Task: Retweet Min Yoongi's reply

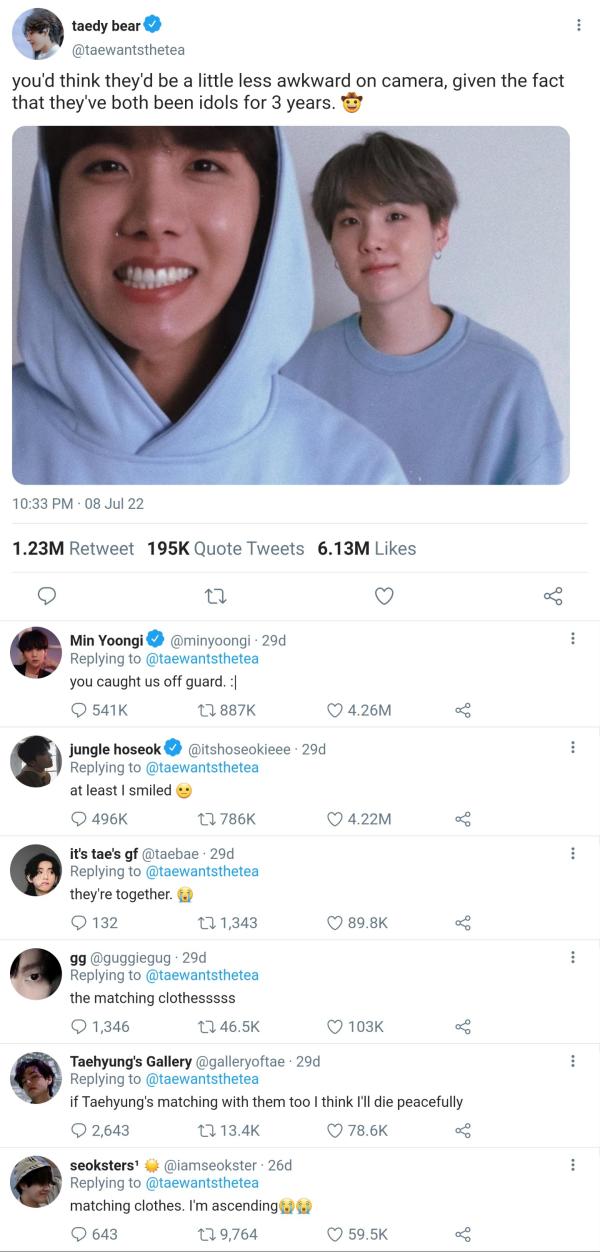Action: pyautogui.click(x=208, y=710)
